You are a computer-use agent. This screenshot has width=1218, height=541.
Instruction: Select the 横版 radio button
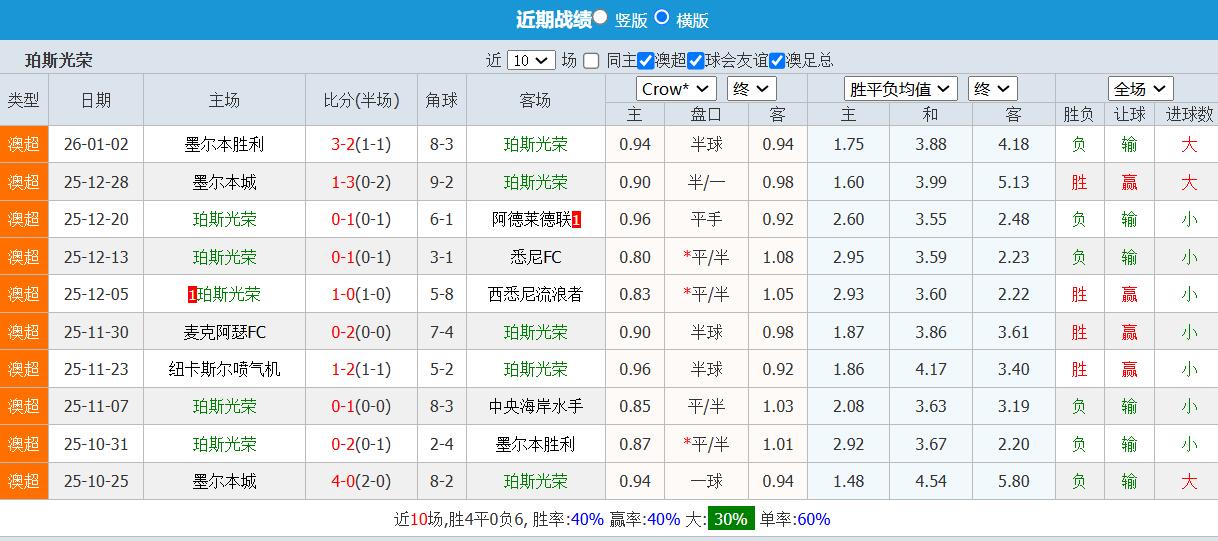coord(662,17)
